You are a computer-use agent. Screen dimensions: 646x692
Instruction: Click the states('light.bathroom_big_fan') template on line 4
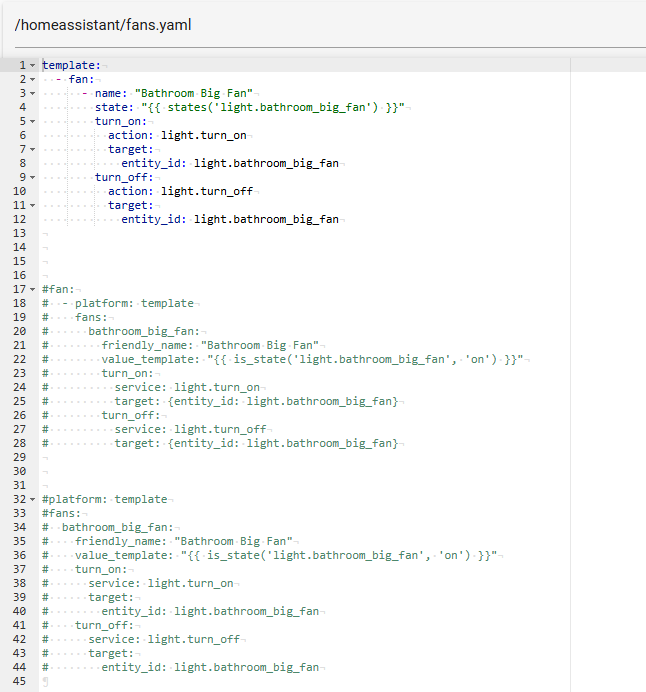click(273, 107)
